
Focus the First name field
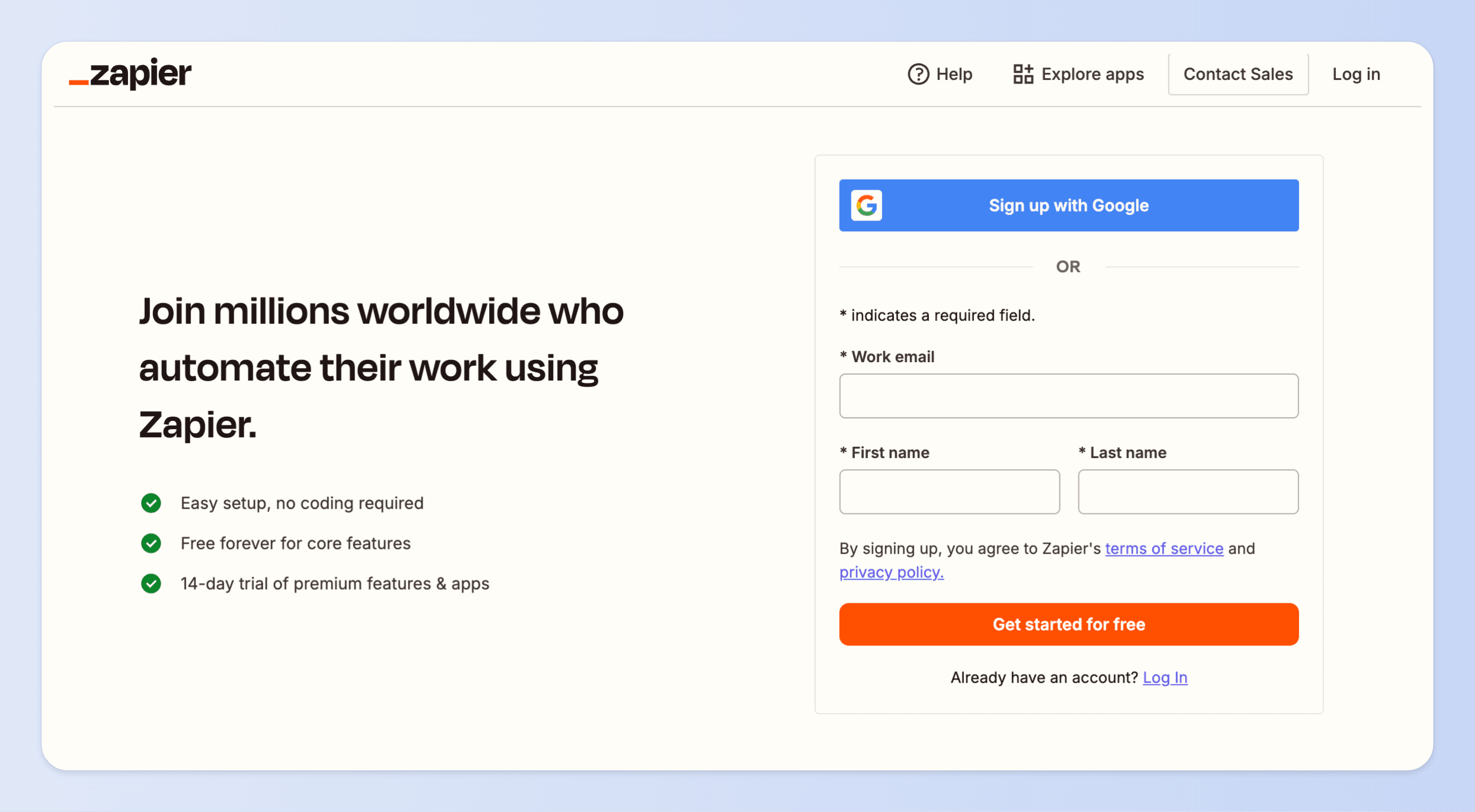tap(949, 492)
